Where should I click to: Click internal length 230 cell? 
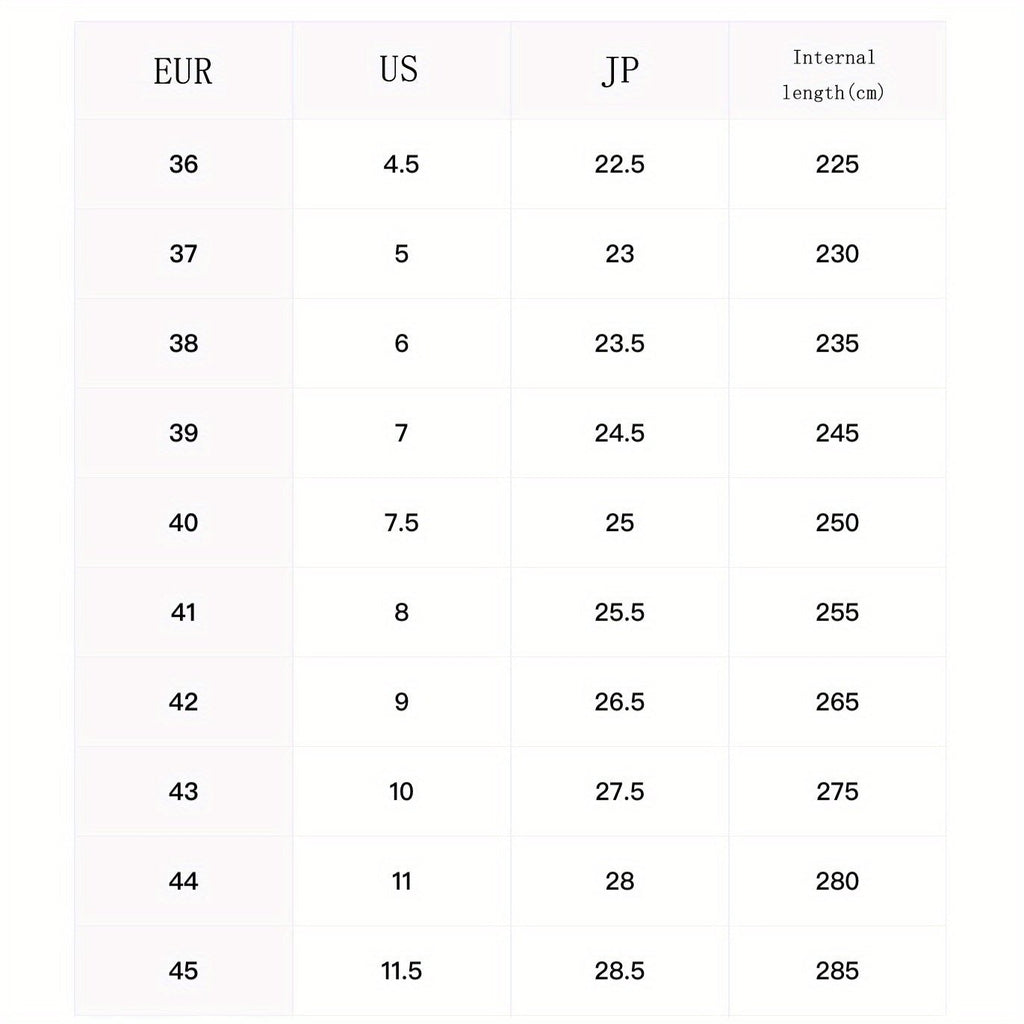837,254
